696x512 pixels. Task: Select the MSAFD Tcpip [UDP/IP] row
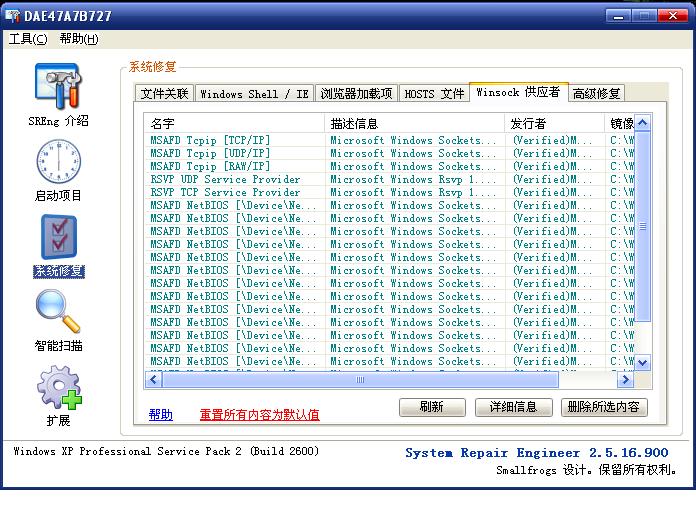click(389, 153)
